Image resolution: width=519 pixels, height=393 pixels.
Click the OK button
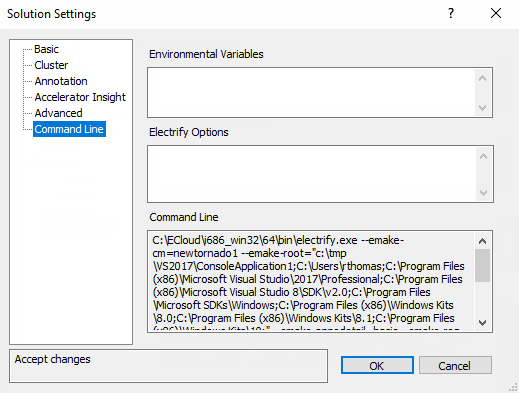(377, 365)
